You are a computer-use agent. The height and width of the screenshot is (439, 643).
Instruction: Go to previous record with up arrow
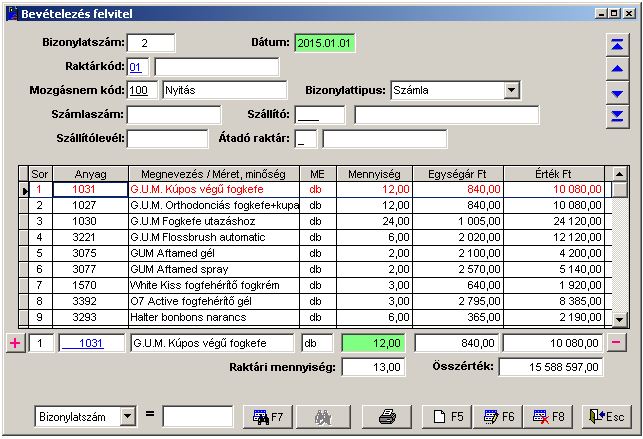(x=617, y=69)
